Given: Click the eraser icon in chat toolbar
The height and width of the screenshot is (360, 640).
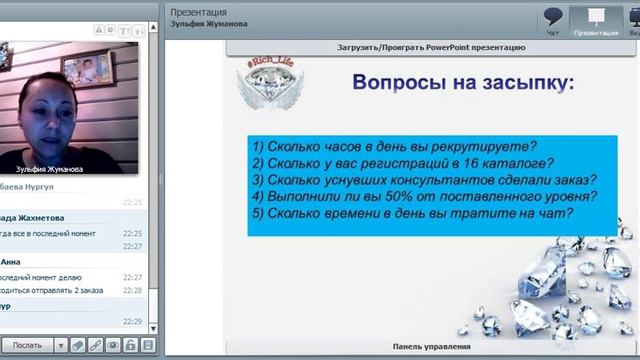Looking at the screenshot, I should 78,345.
